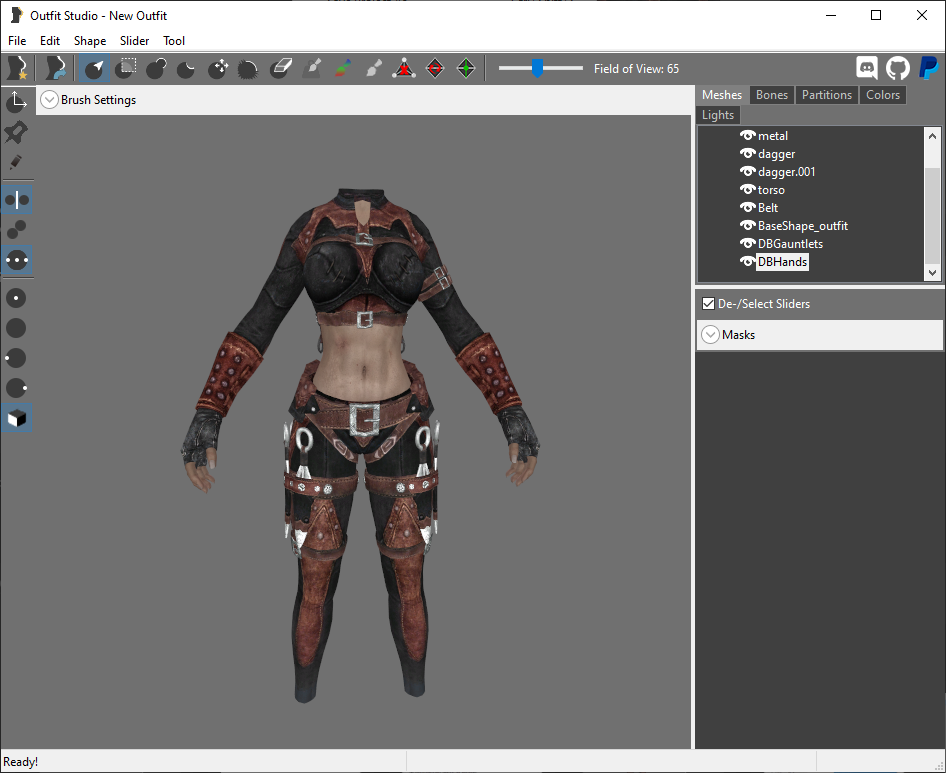946x773 pixels.
Task: Click the right-dot circle view icon
Action: pos(16,387)
